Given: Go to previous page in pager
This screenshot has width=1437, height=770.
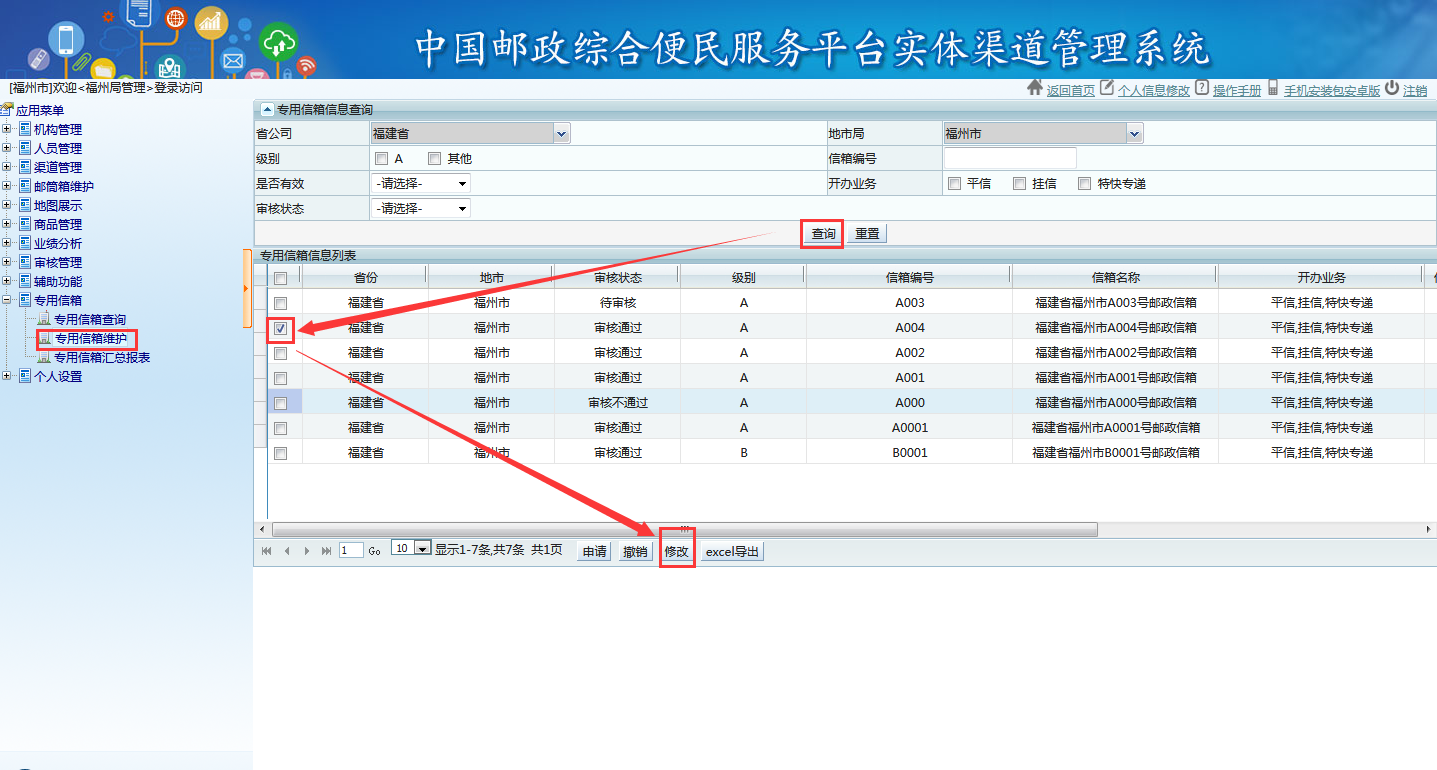Looking at the screenshot, I should (286, 551).
